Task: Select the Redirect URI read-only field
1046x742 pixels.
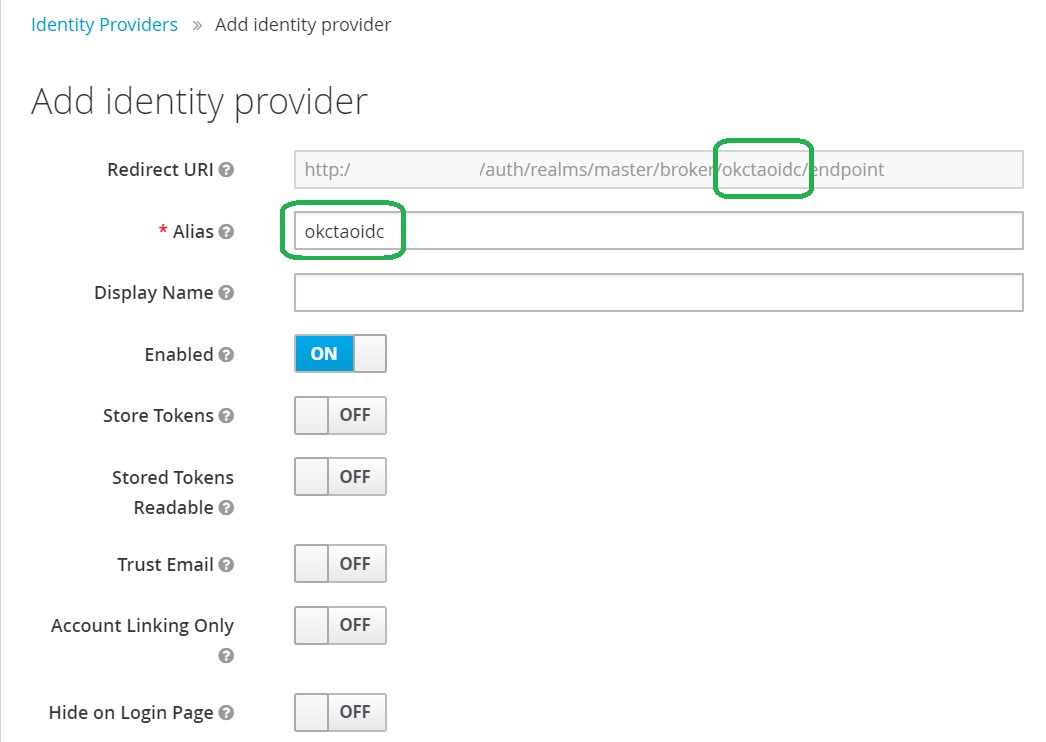Action: (x=658, y=170)
